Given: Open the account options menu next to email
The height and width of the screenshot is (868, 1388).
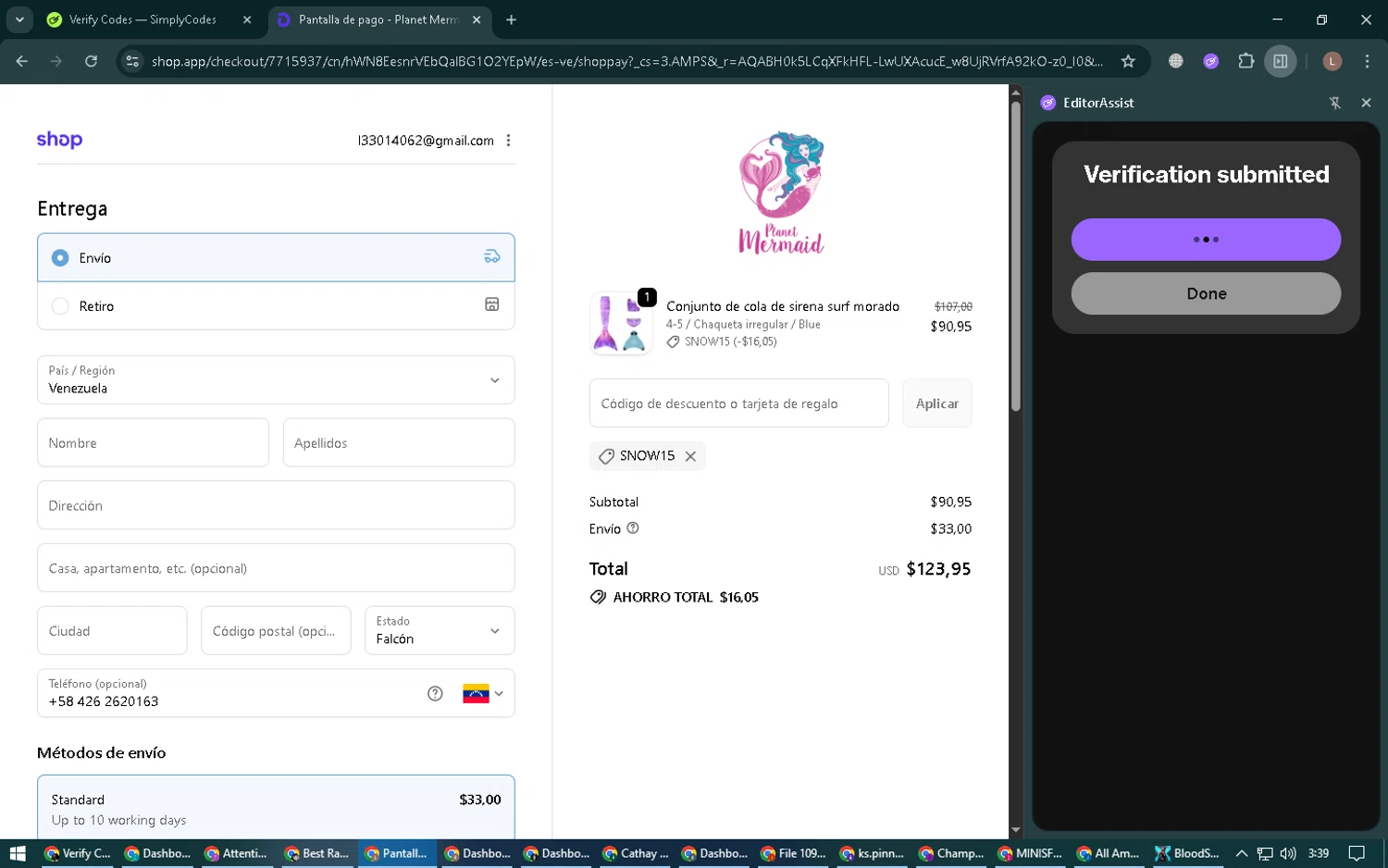Looking at the screenshot, I should [508, 141].
